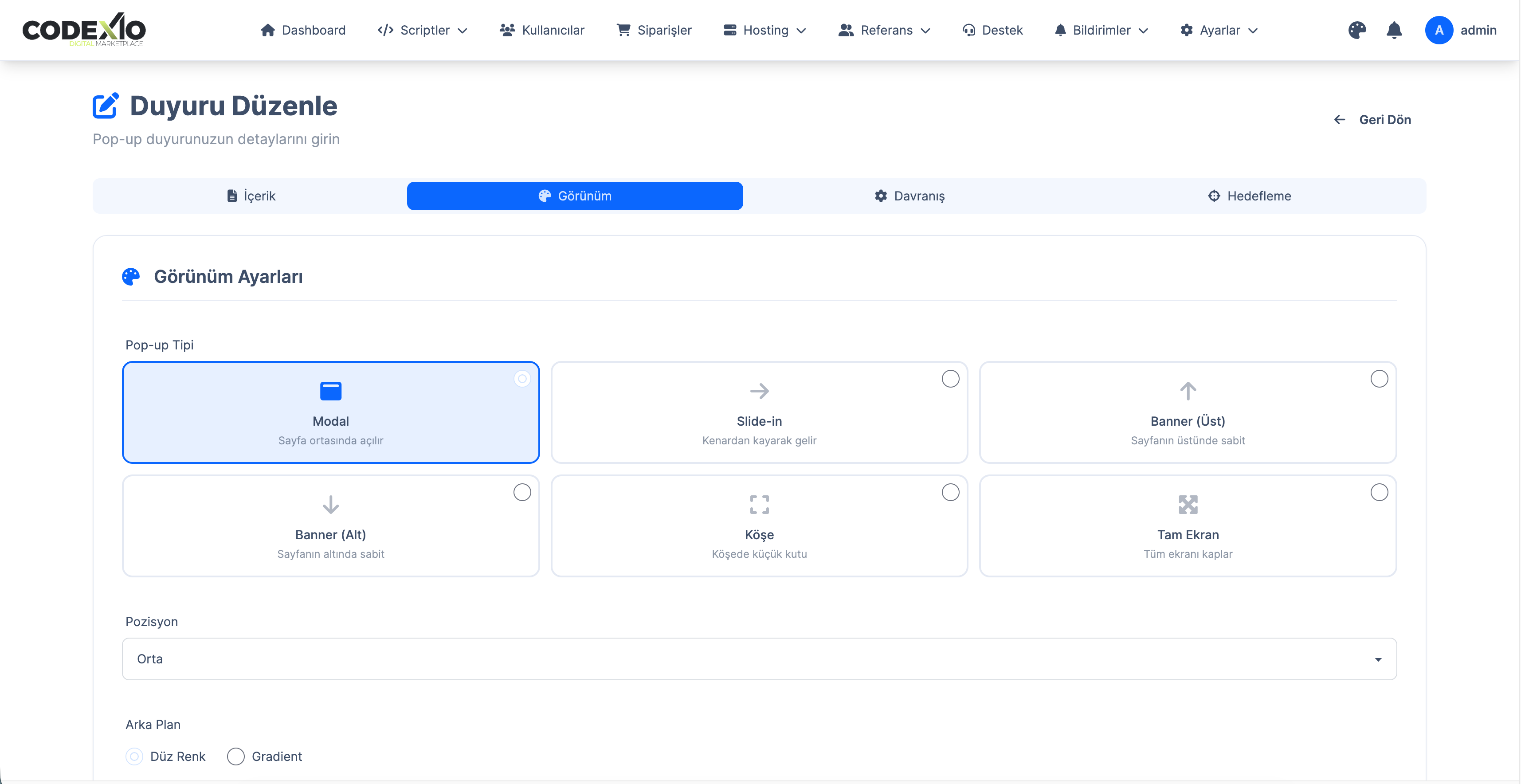The image size is (1521, 784).
Task: Expand the Hosting navigation dropdown
Action: coord(764,30)
